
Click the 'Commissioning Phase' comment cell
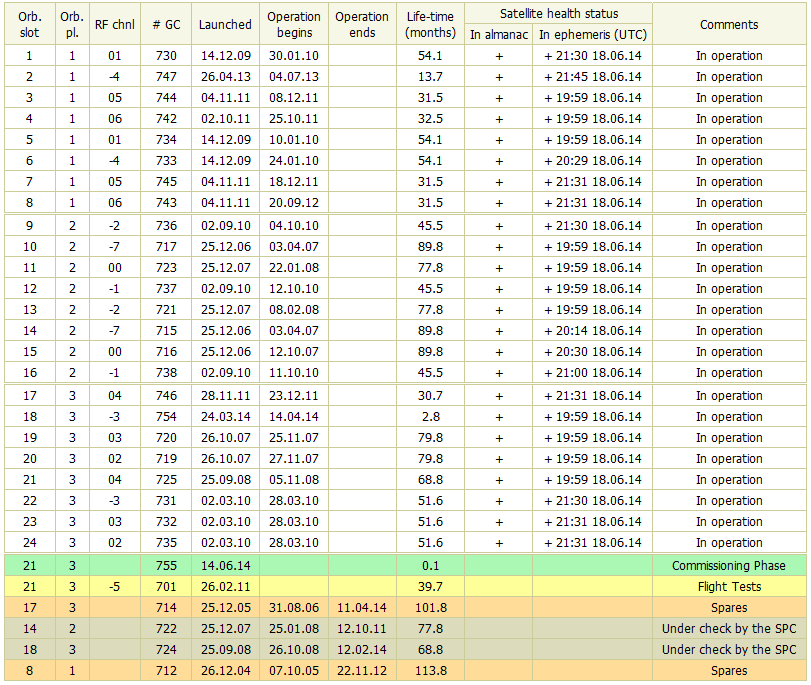(x=729, y=566)
